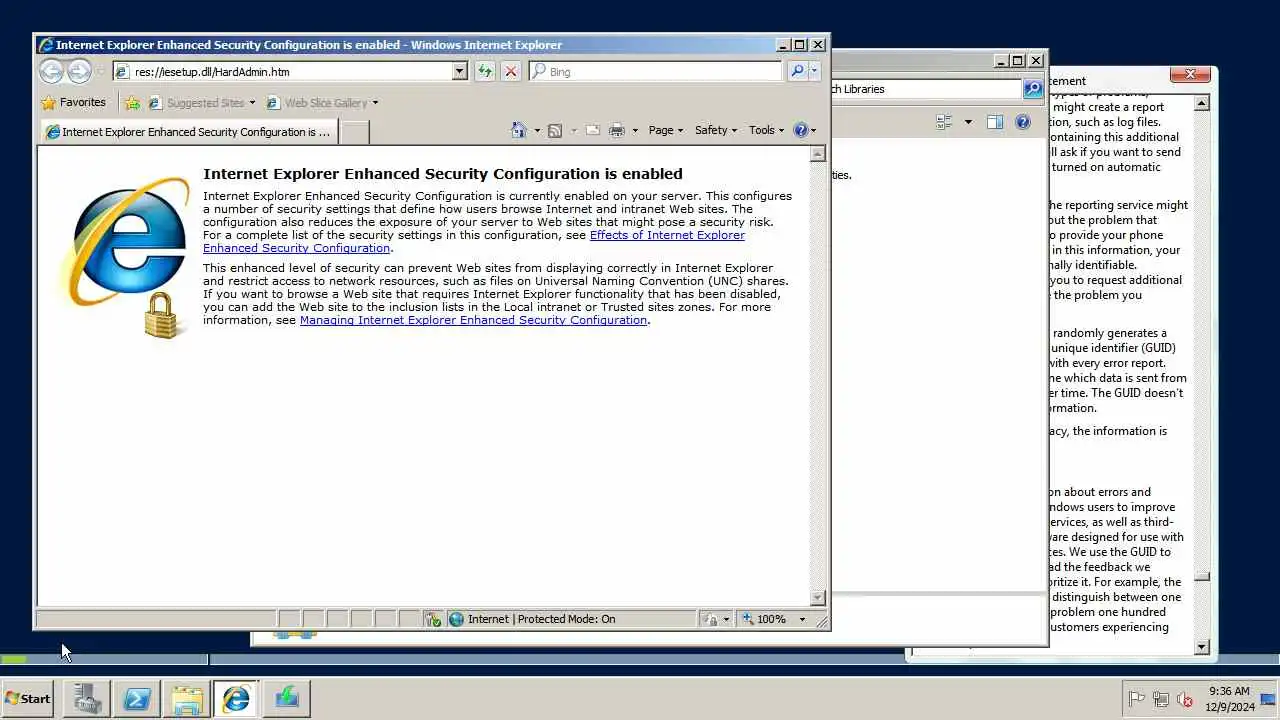Click the Search Libraries input field

925,89
